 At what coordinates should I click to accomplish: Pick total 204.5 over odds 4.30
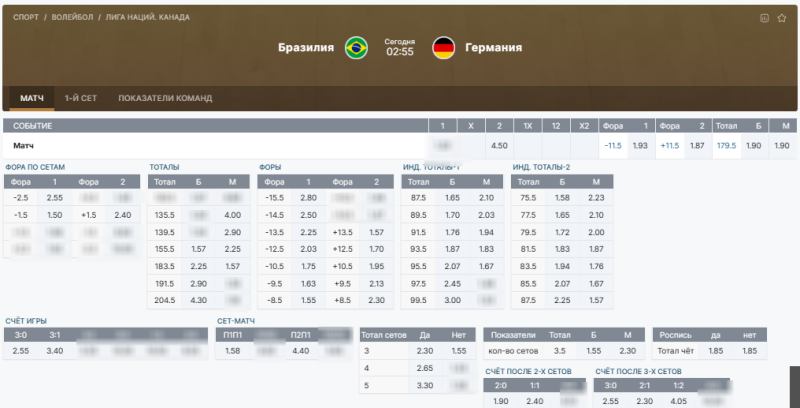coord(198,300)
